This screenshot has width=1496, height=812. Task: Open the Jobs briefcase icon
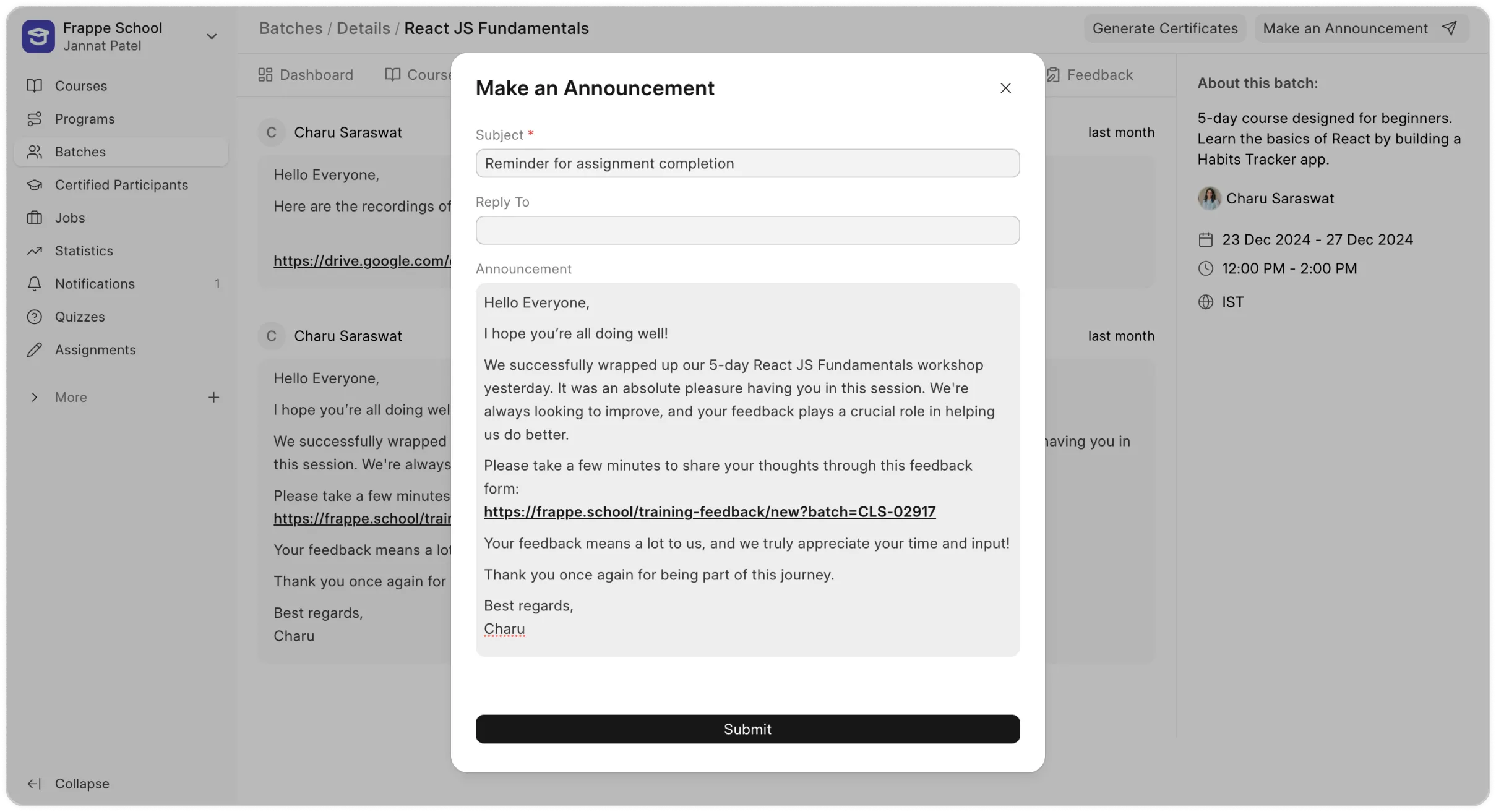pyautogui.click(x=35, y=217)
